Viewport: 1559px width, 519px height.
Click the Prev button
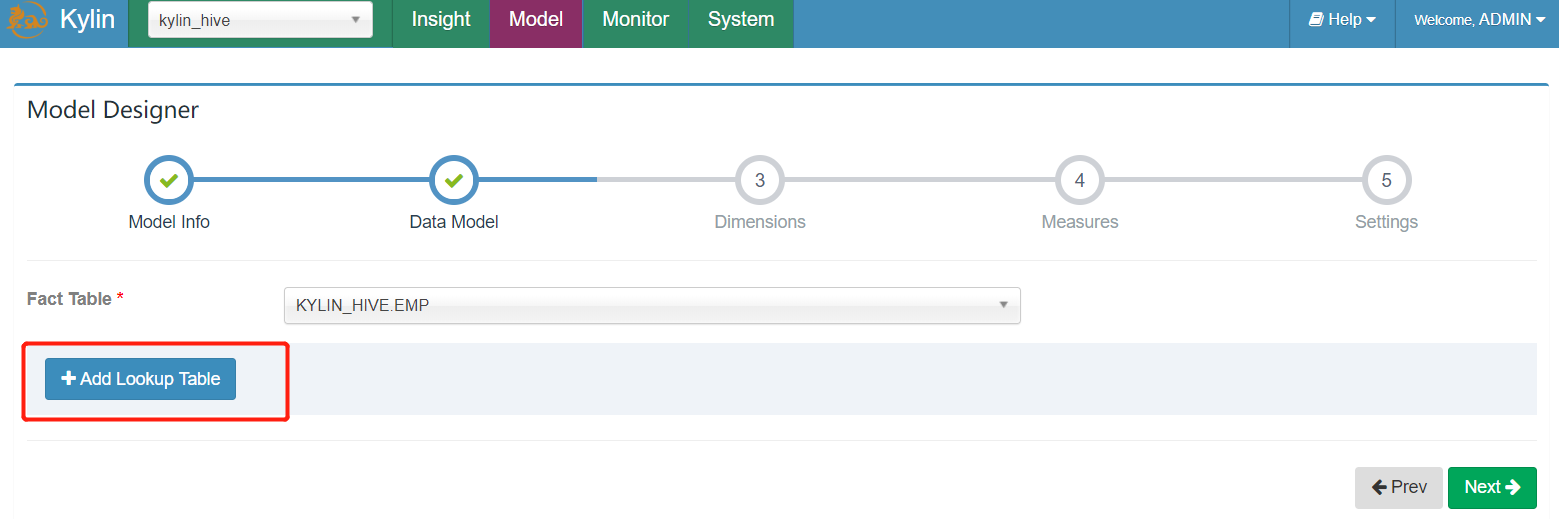(x=1398, y=487)
